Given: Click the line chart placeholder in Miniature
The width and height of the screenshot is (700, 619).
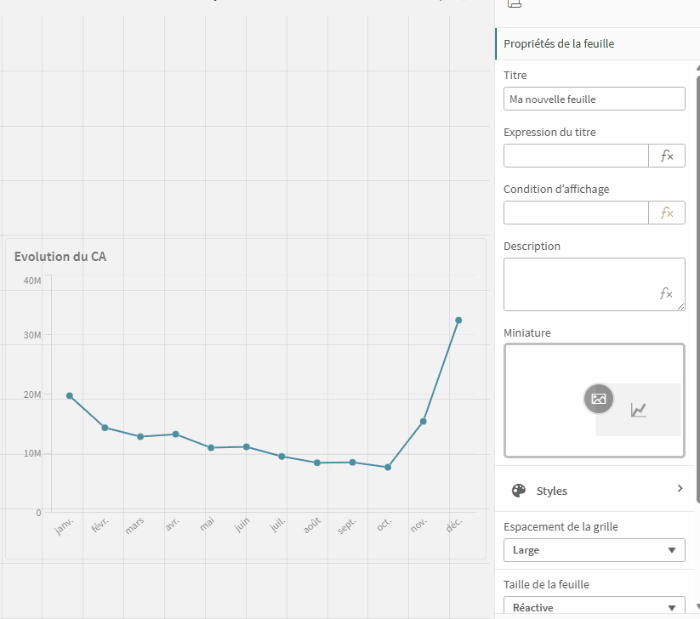Looking at the screenshot, I should click(638, 410).
